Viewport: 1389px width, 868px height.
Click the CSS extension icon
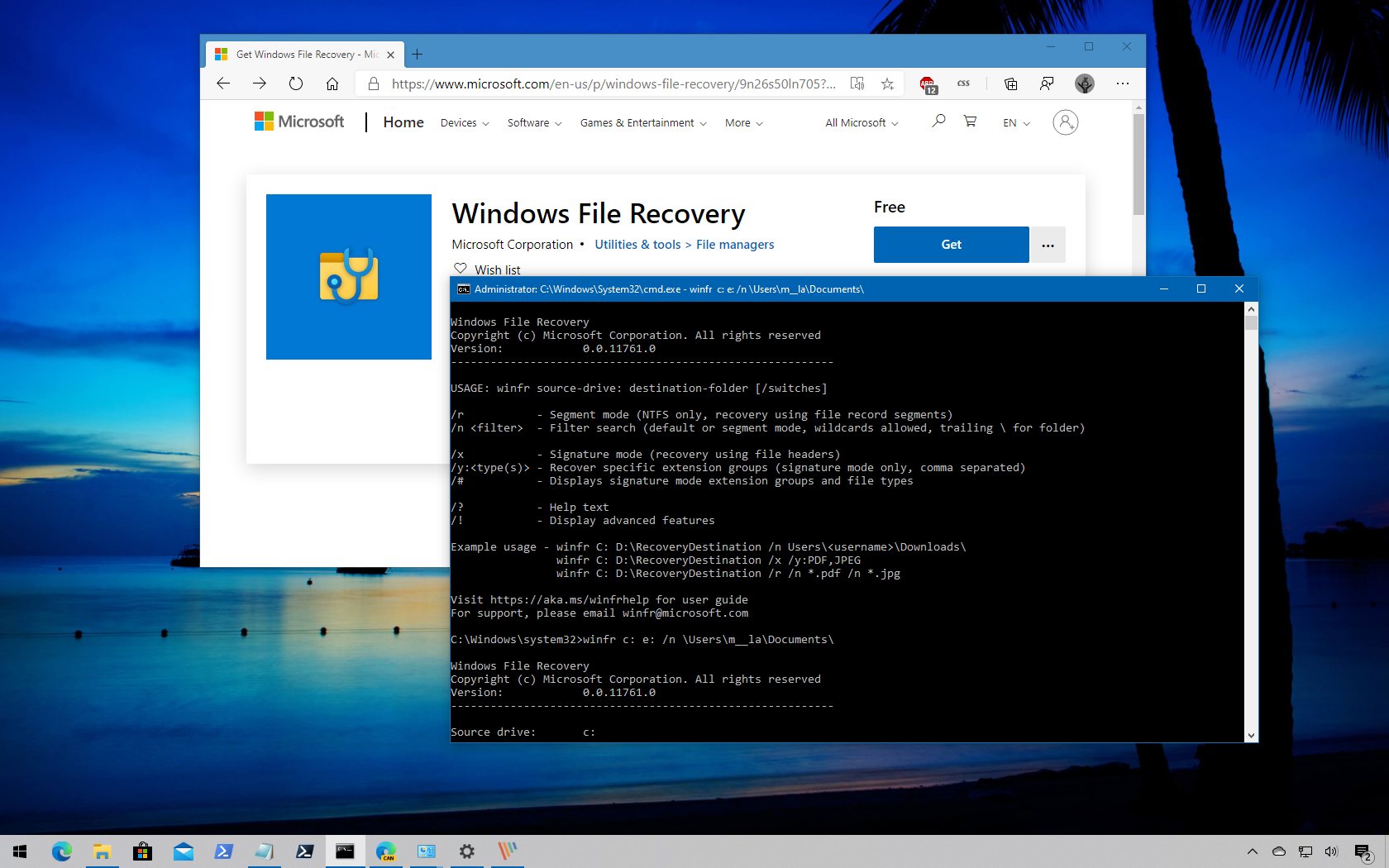pos(962,83)
